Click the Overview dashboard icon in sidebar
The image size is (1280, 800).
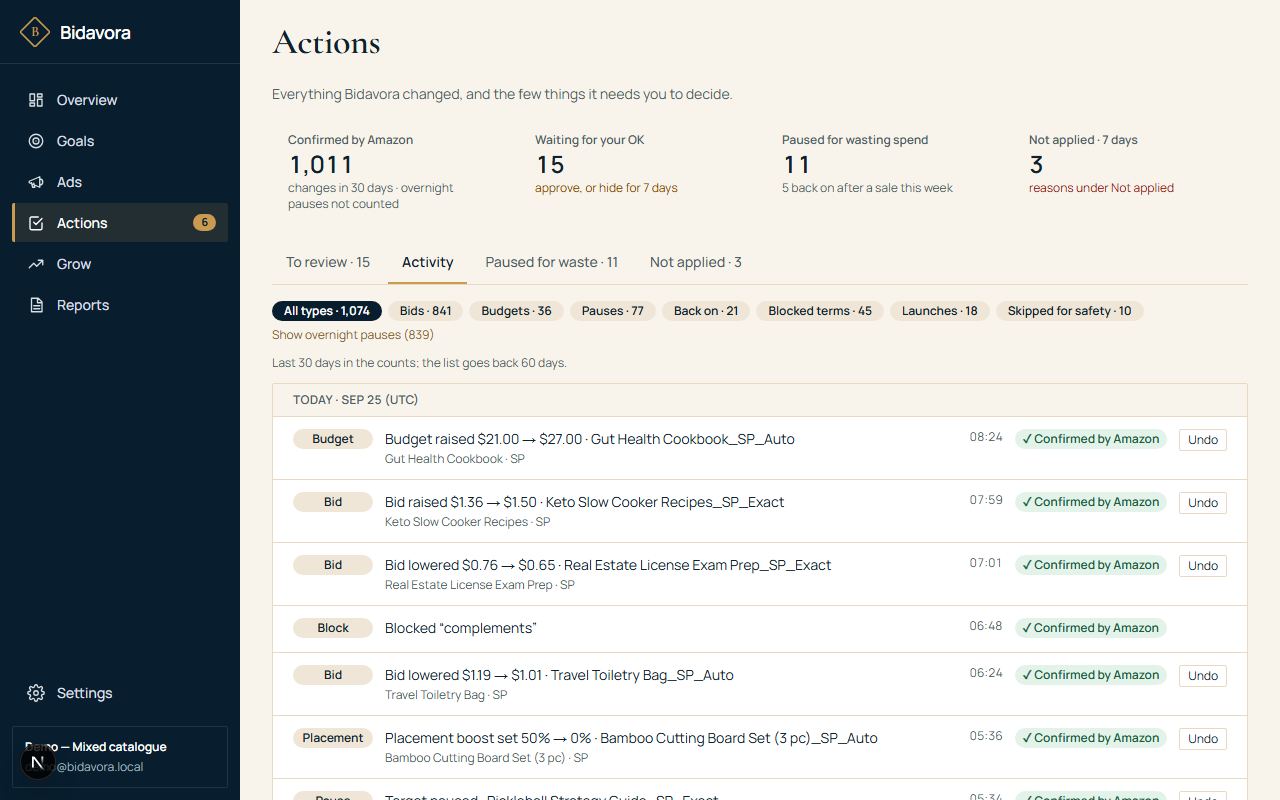(x=36, y=100)
